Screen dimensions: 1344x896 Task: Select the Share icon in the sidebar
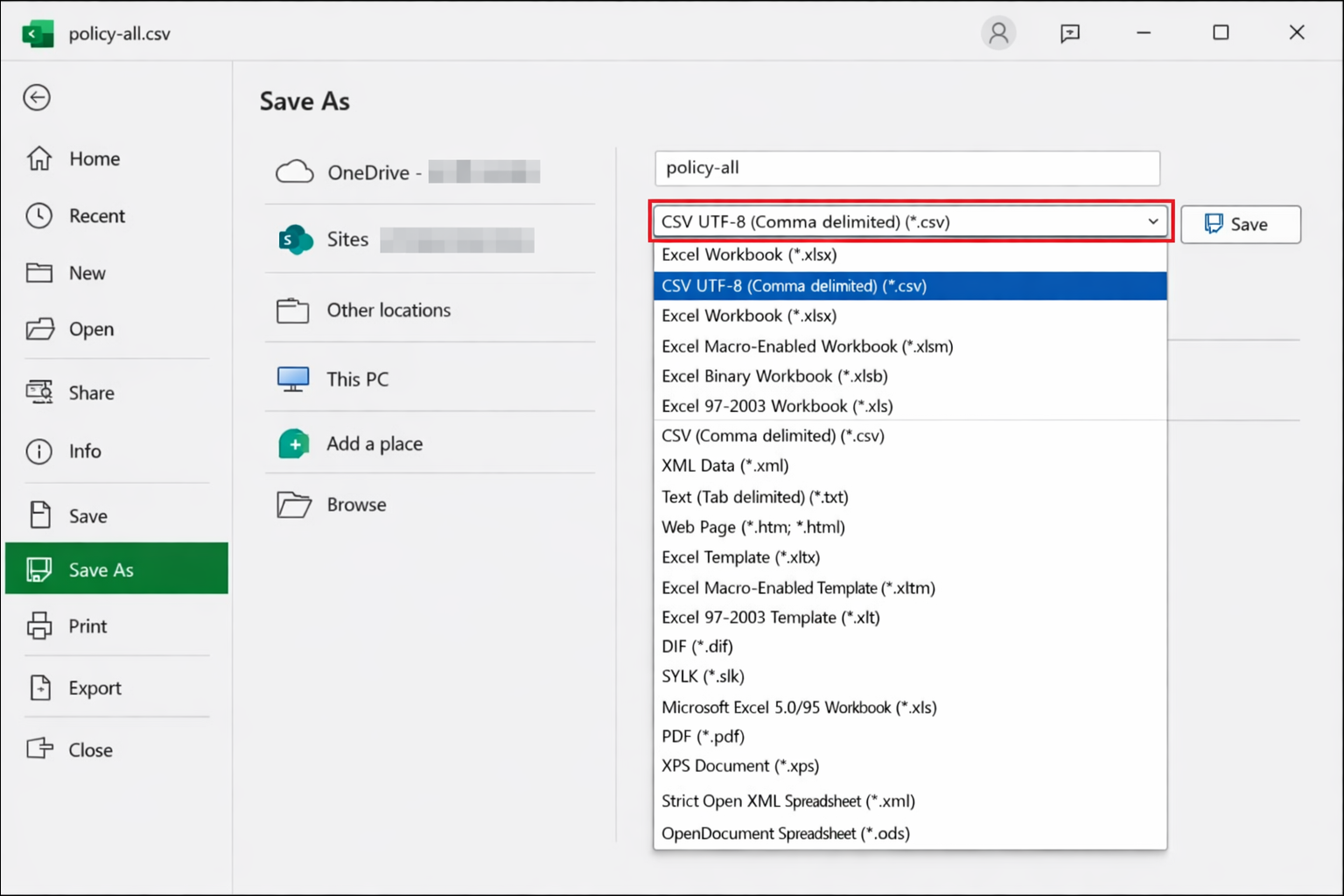point(39,392)
